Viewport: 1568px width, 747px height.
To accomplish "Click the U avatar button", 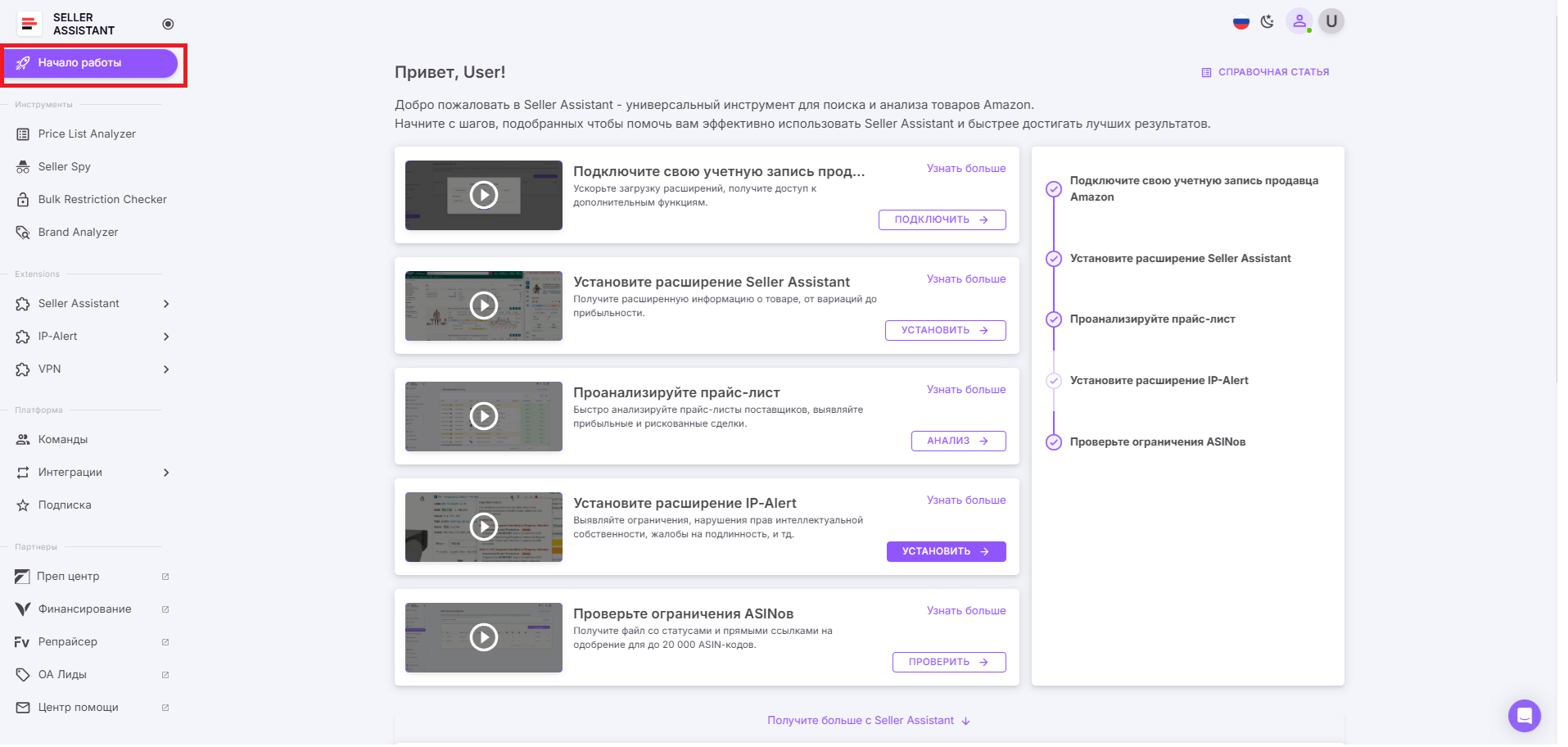I will pyautogui.click(x=1331, y=21).
